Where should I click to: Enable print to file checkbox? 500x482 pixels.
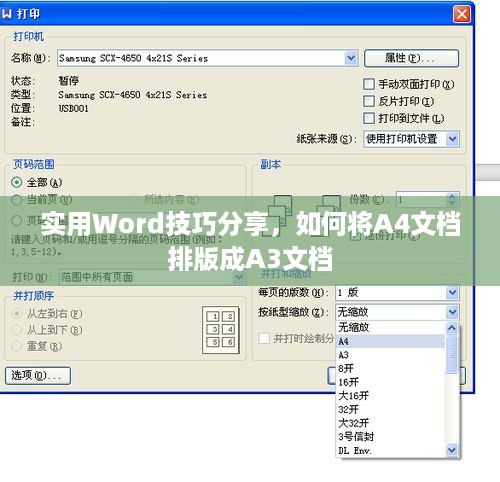coord(369,118)
